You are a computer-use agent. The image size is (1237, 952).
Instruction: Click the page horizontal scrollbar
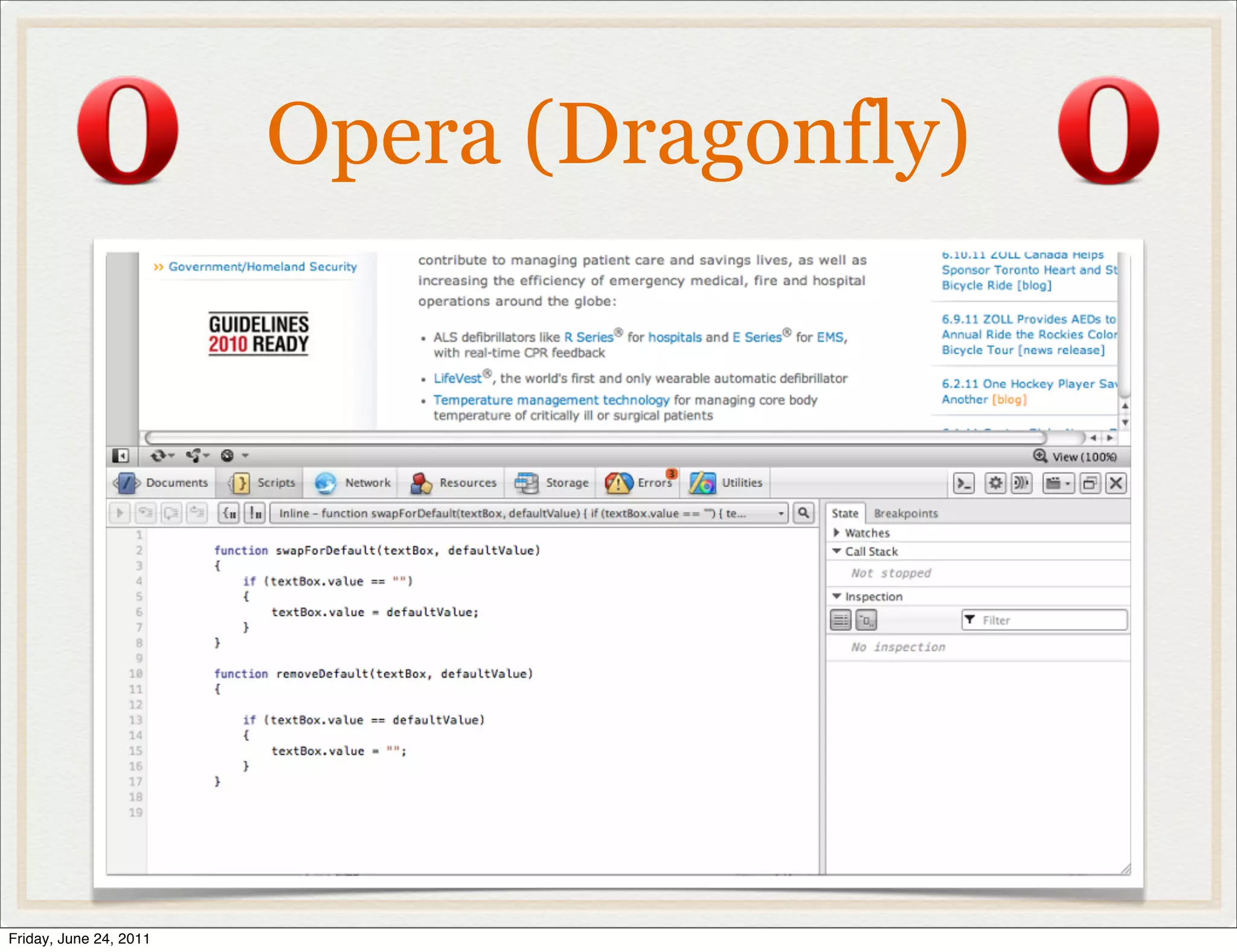pos(595,437)
